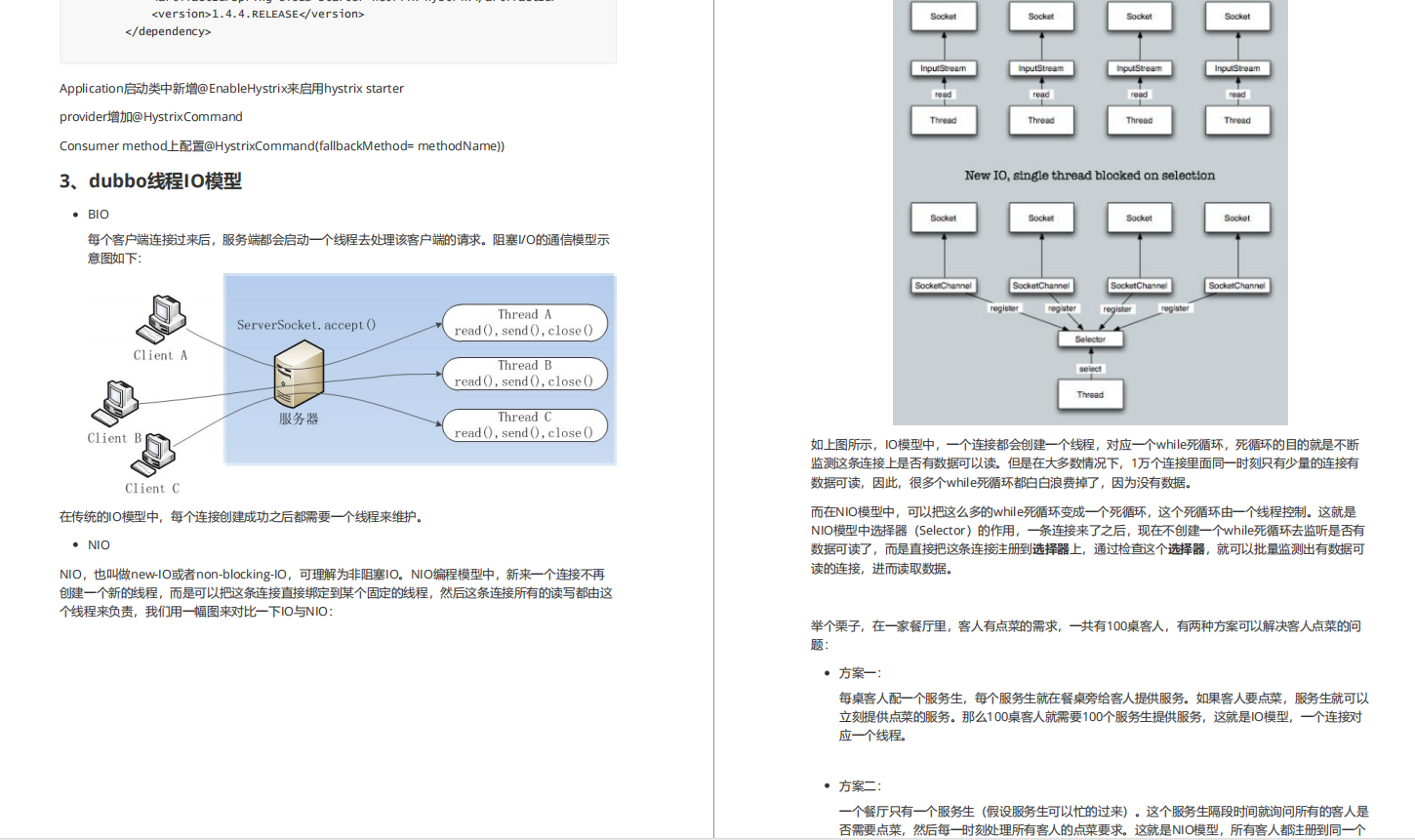The height and width of the screenshot is (840, 1415).
Task: Click the 服务器 label under the server
Action: [x=299, y=419]
